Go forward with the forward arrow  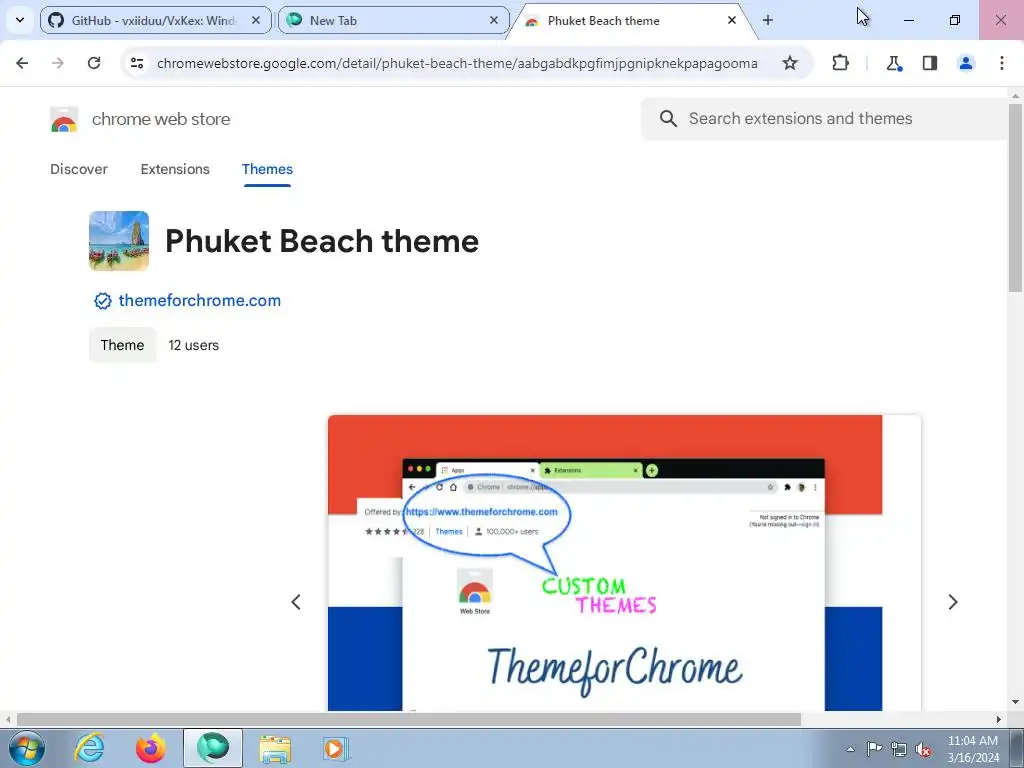click(x=58, y=63)
